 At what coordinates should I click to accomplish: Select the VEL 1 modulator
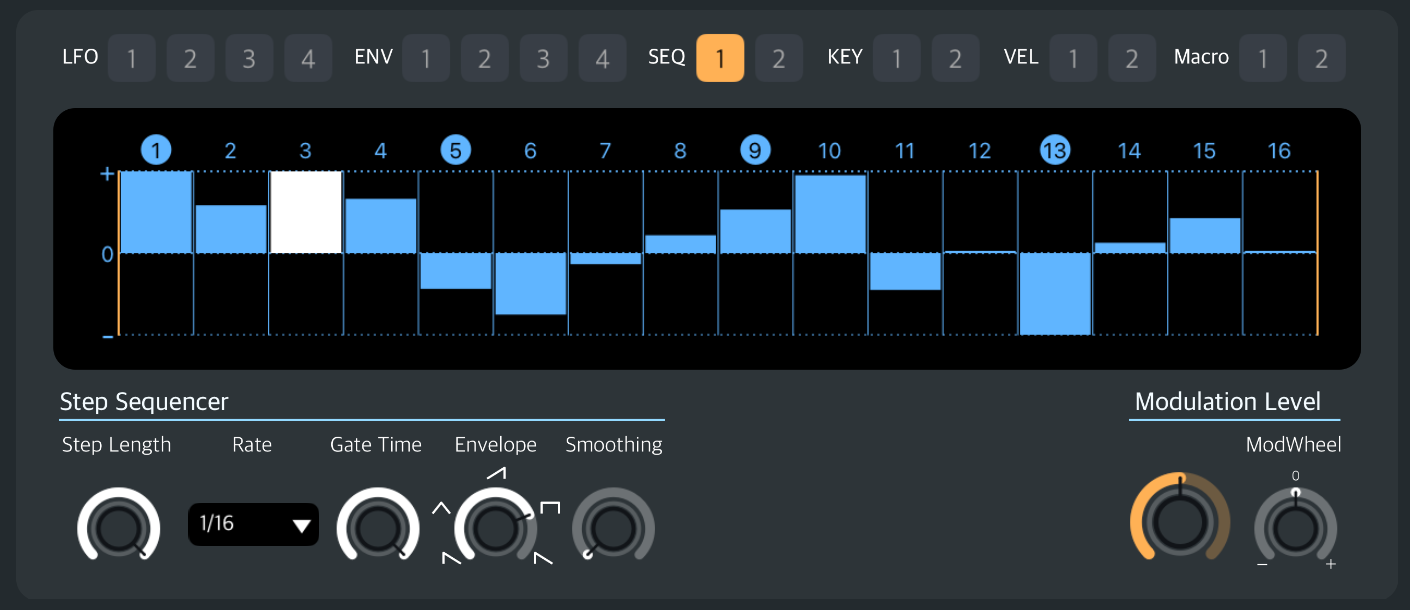point(1073,58)
